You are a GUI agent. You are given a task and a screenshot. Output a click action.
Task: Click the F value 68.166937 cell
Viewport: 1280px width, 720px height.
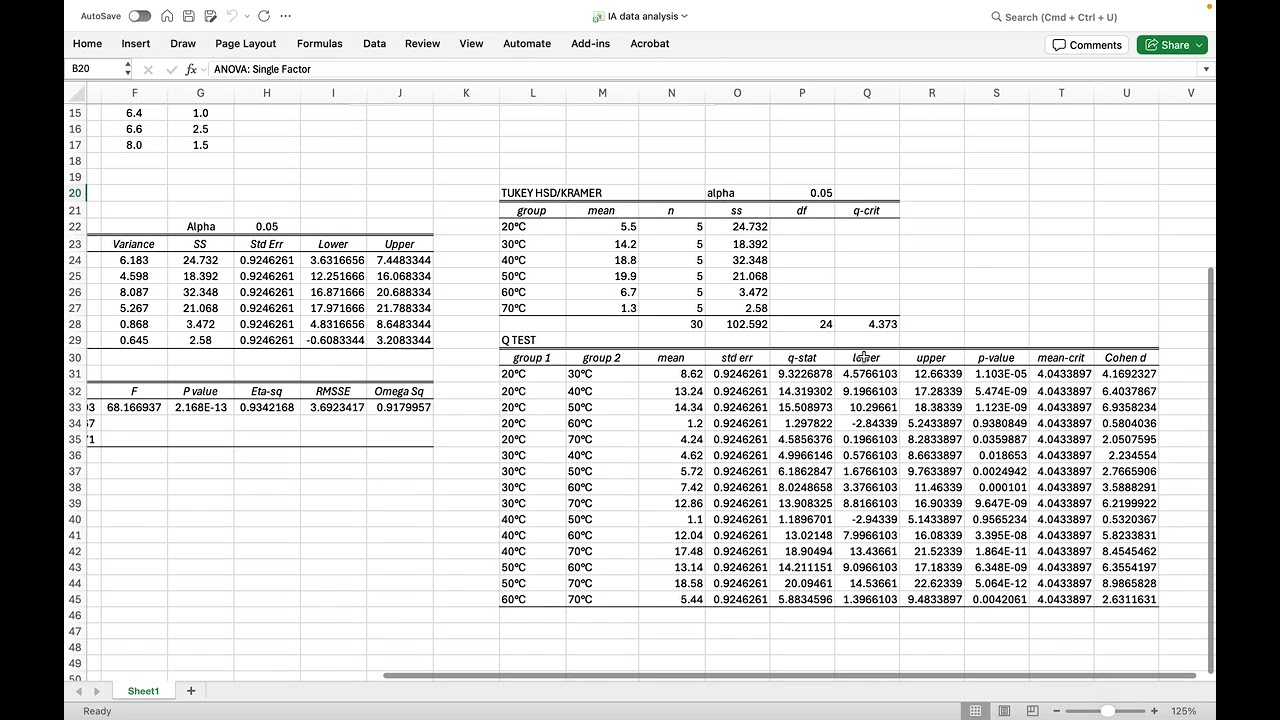point(134,407)
